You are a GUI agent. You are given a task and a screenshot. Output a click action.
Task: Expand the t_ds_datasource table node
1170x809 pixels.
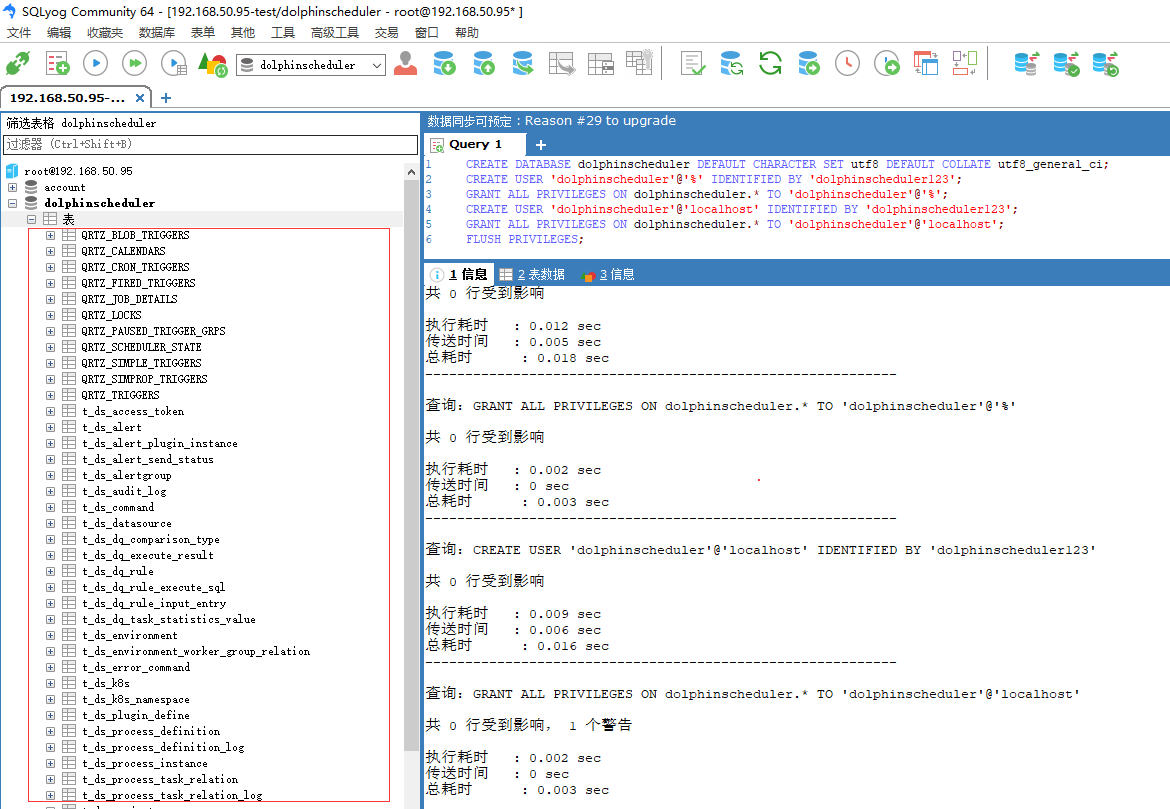pos(50,523)
